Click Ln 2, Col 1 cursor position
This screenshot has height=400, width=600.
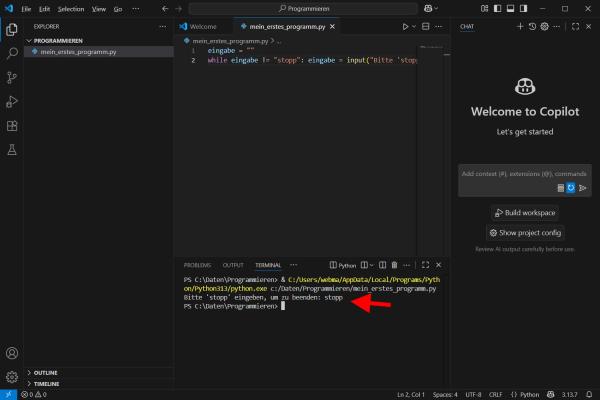tap(411, 394)
